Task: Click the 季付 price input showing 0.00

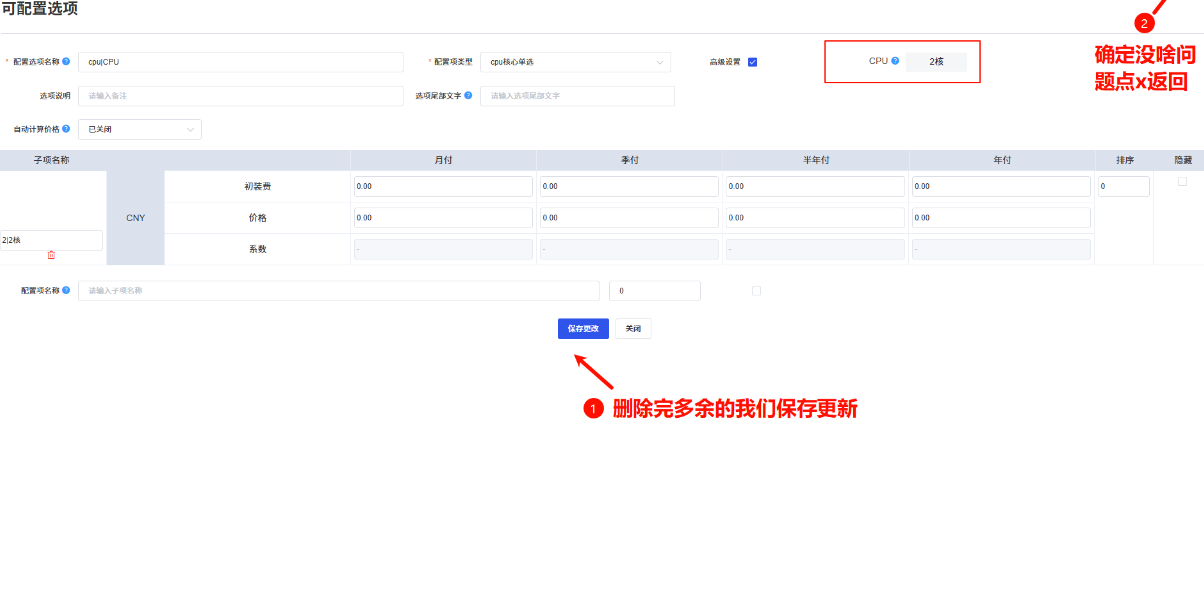Action: point(628,217)
